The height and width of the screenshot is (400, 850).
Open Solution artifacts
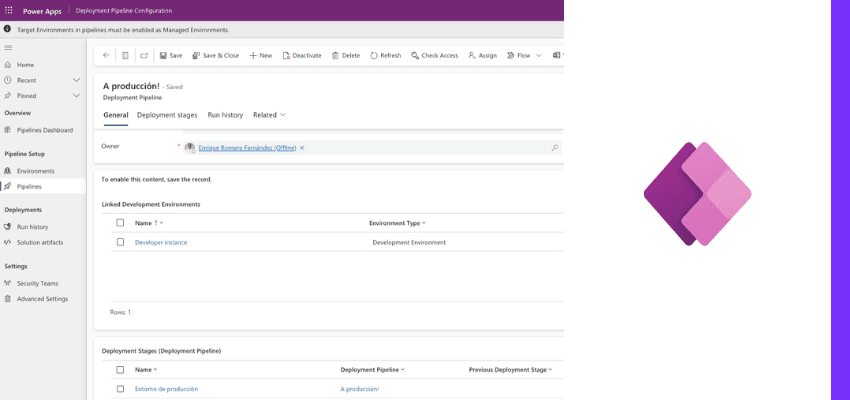click(x=40, y=242)
